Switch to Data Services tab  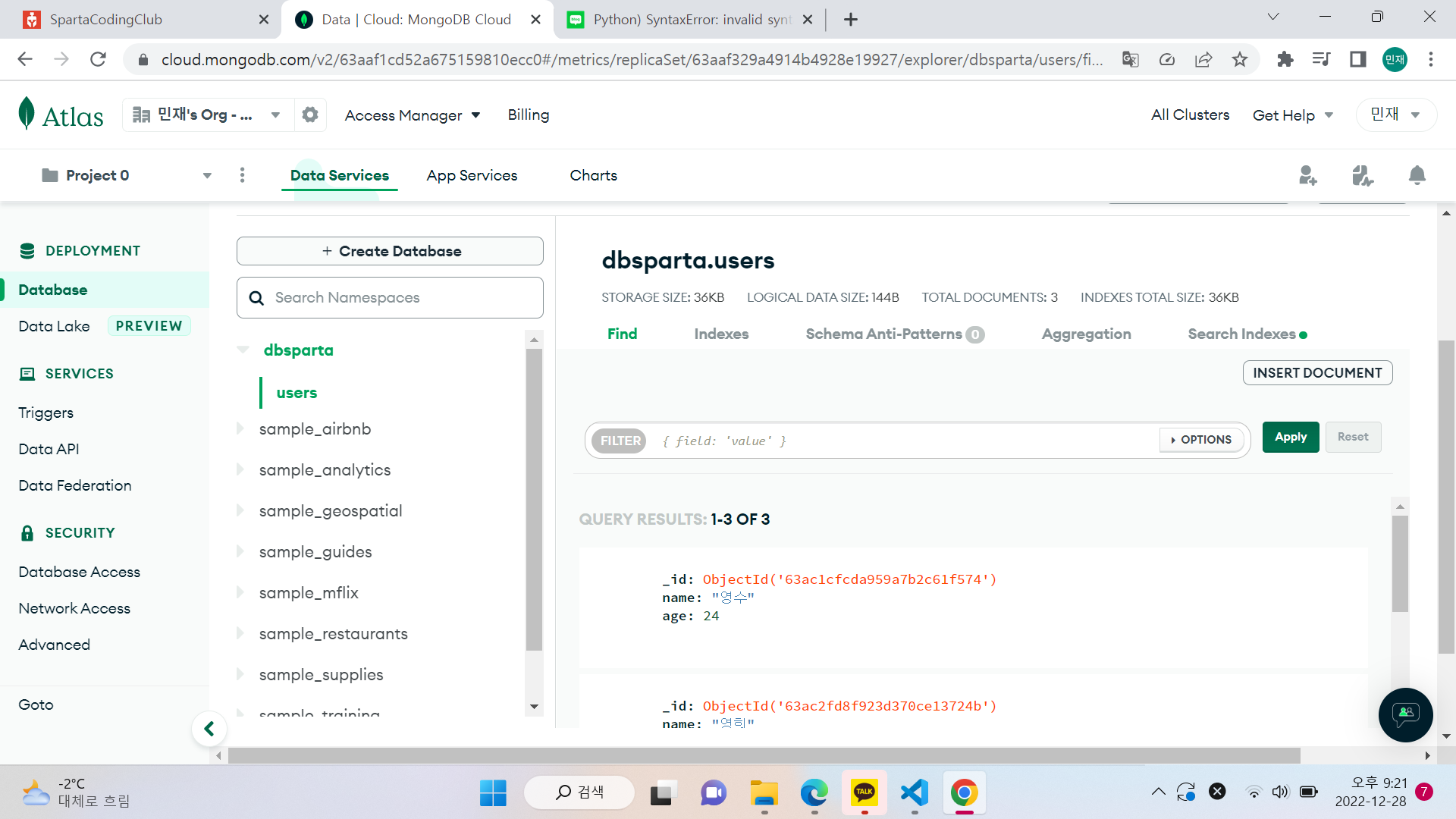coord(340,175)
